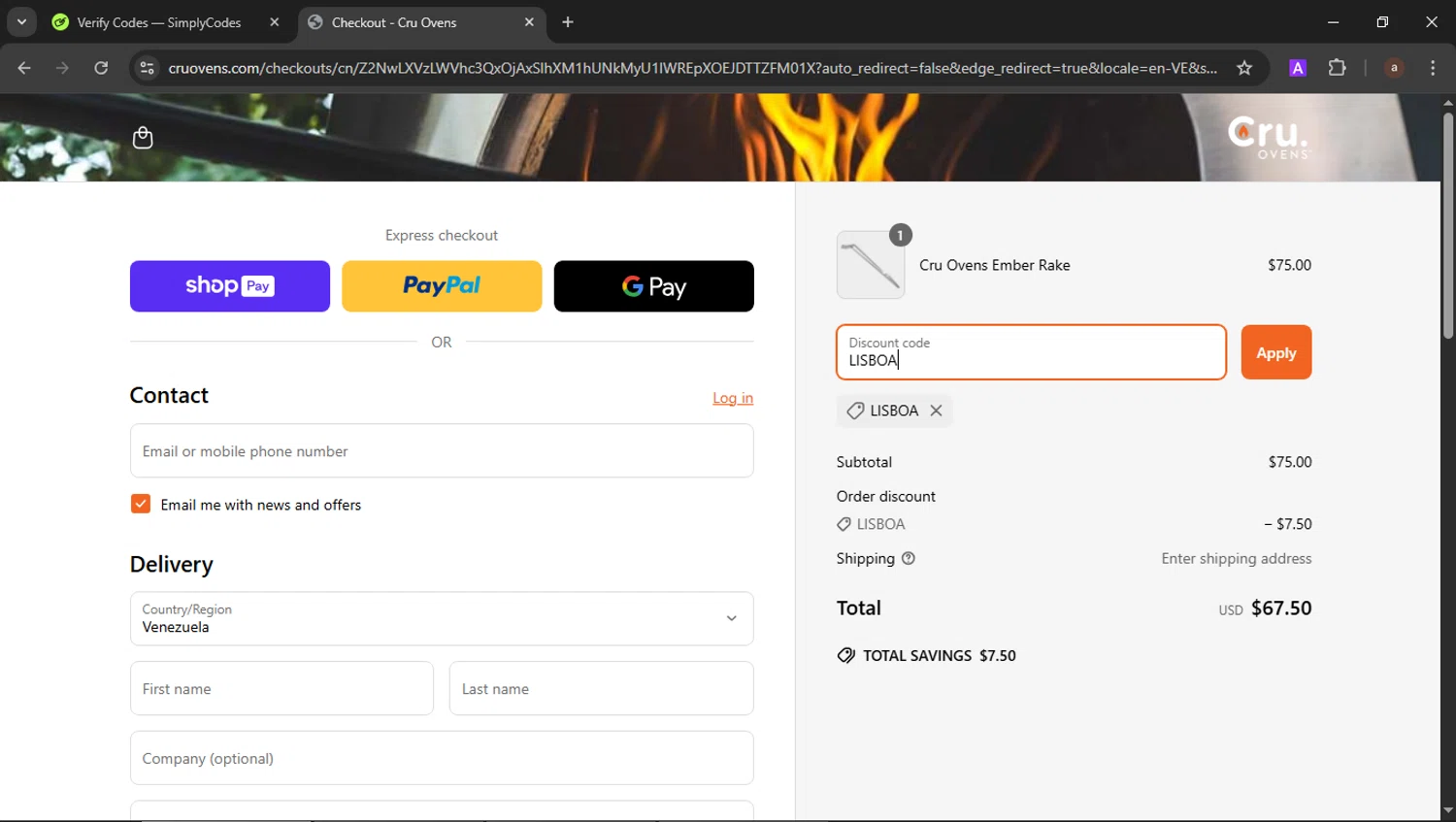Click the browser back arrow

coord(24,68)
